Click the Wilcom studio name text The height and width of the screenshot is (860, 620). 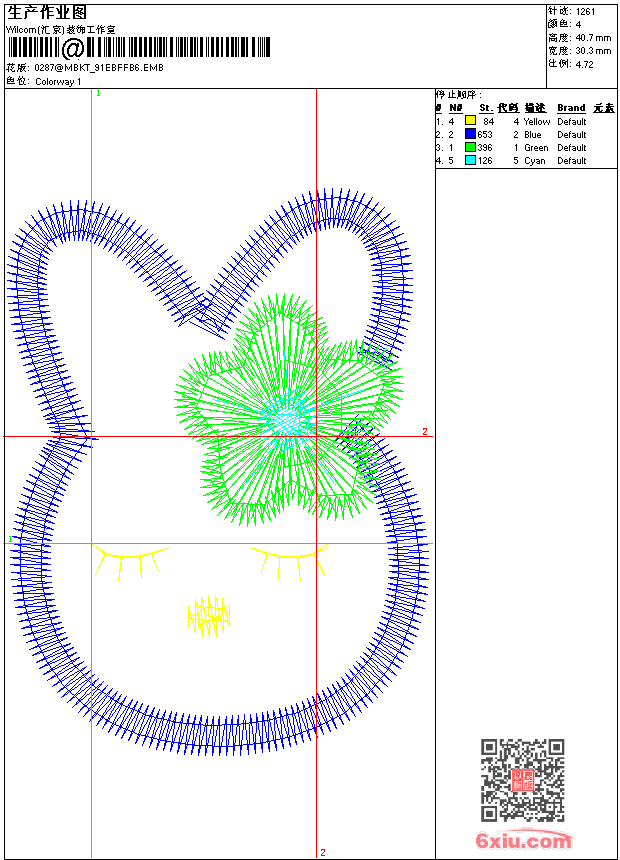[61, 30]
